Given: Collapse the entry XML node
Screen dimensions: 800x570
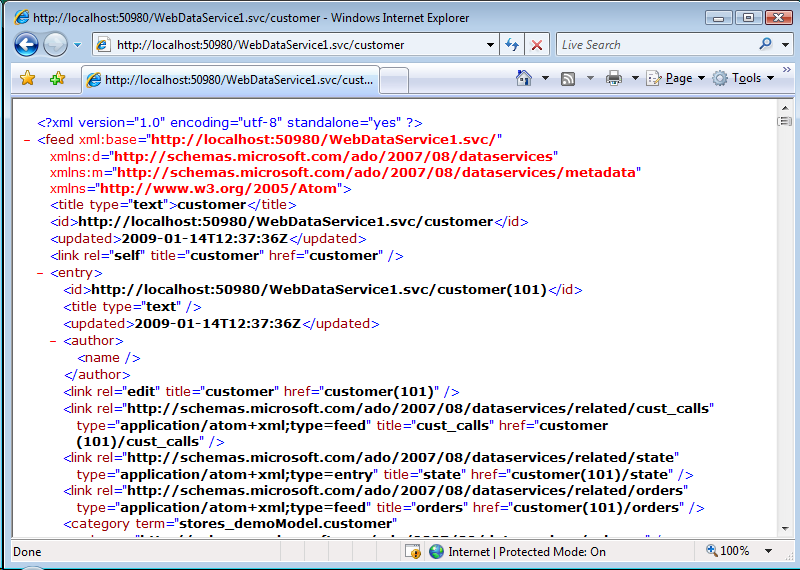Looking at the screenshot, I should click(40, 273).
